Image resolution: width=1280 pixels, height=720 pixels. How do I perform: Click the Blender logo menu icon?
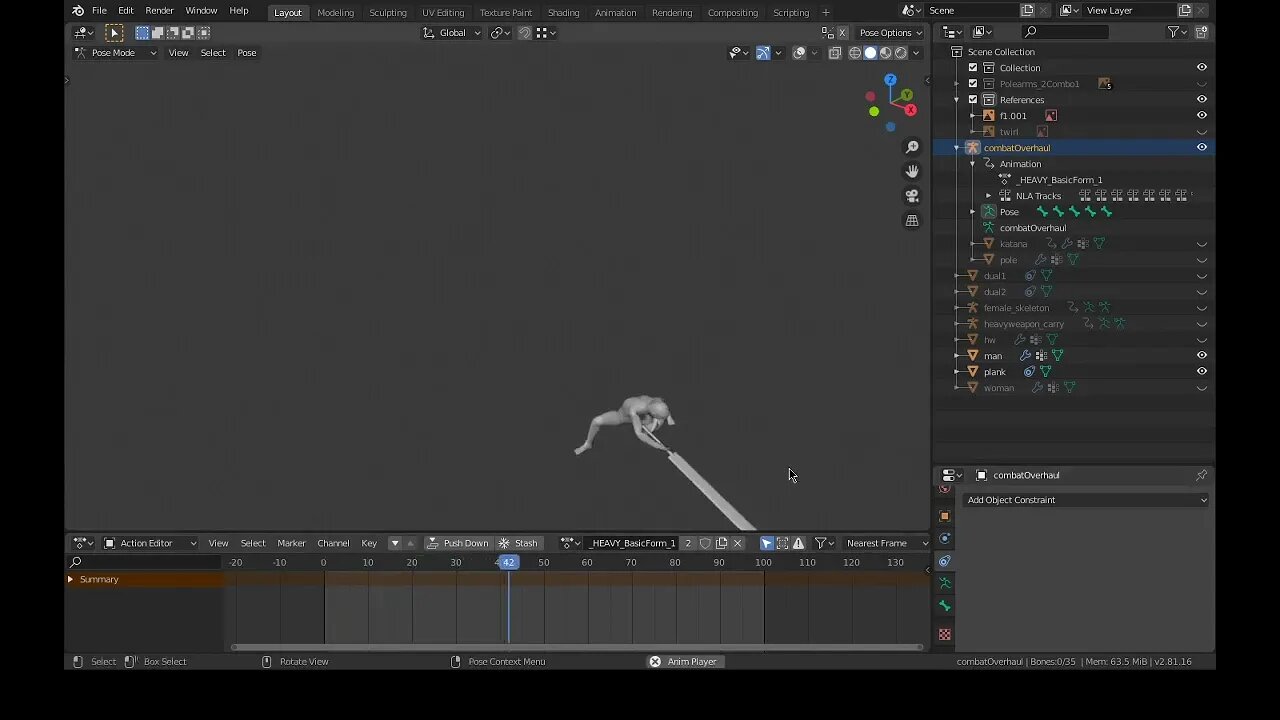coord(78,11)
